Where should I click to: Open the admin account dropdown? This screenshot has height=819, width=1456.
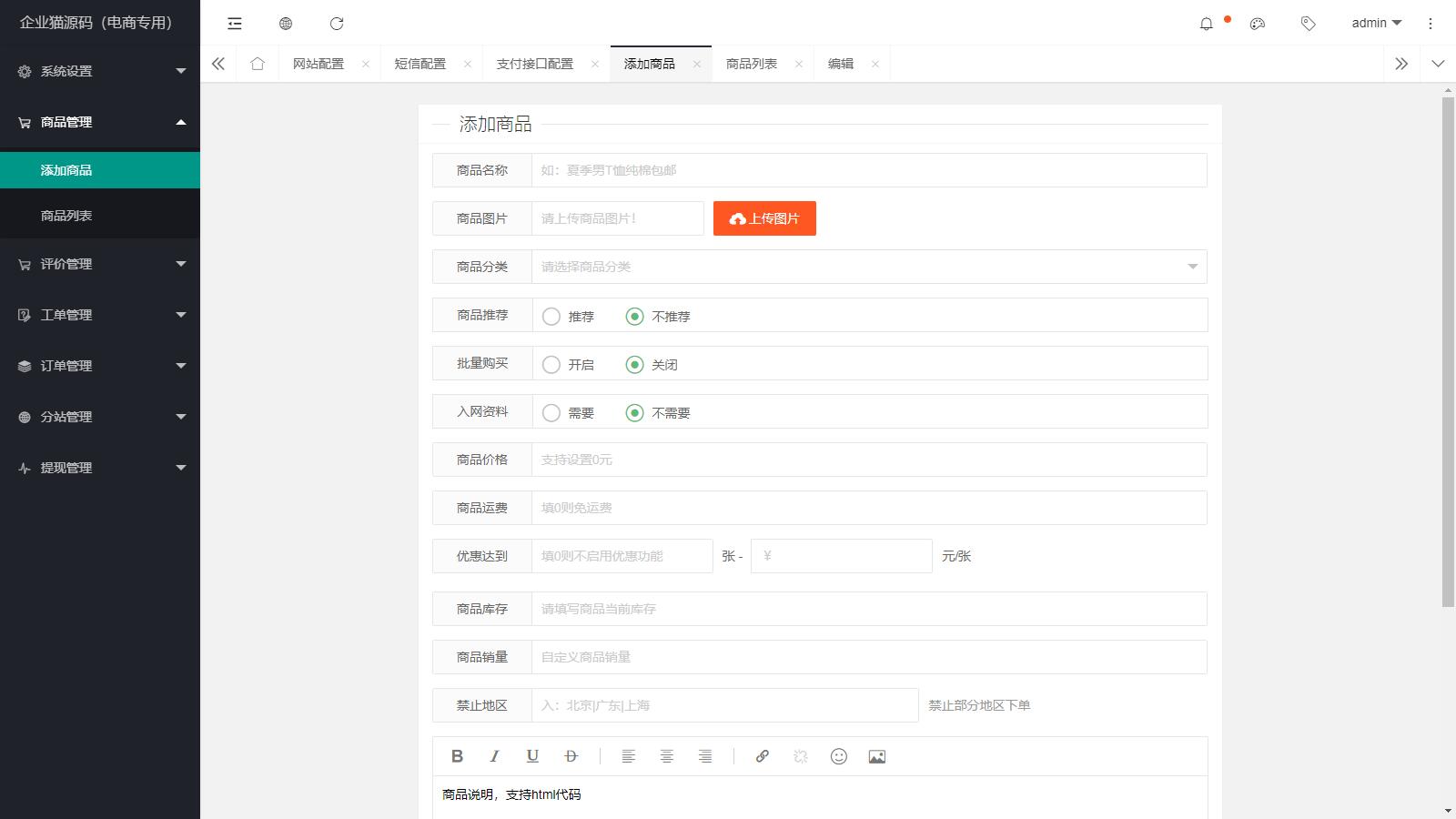[1374, 23]
